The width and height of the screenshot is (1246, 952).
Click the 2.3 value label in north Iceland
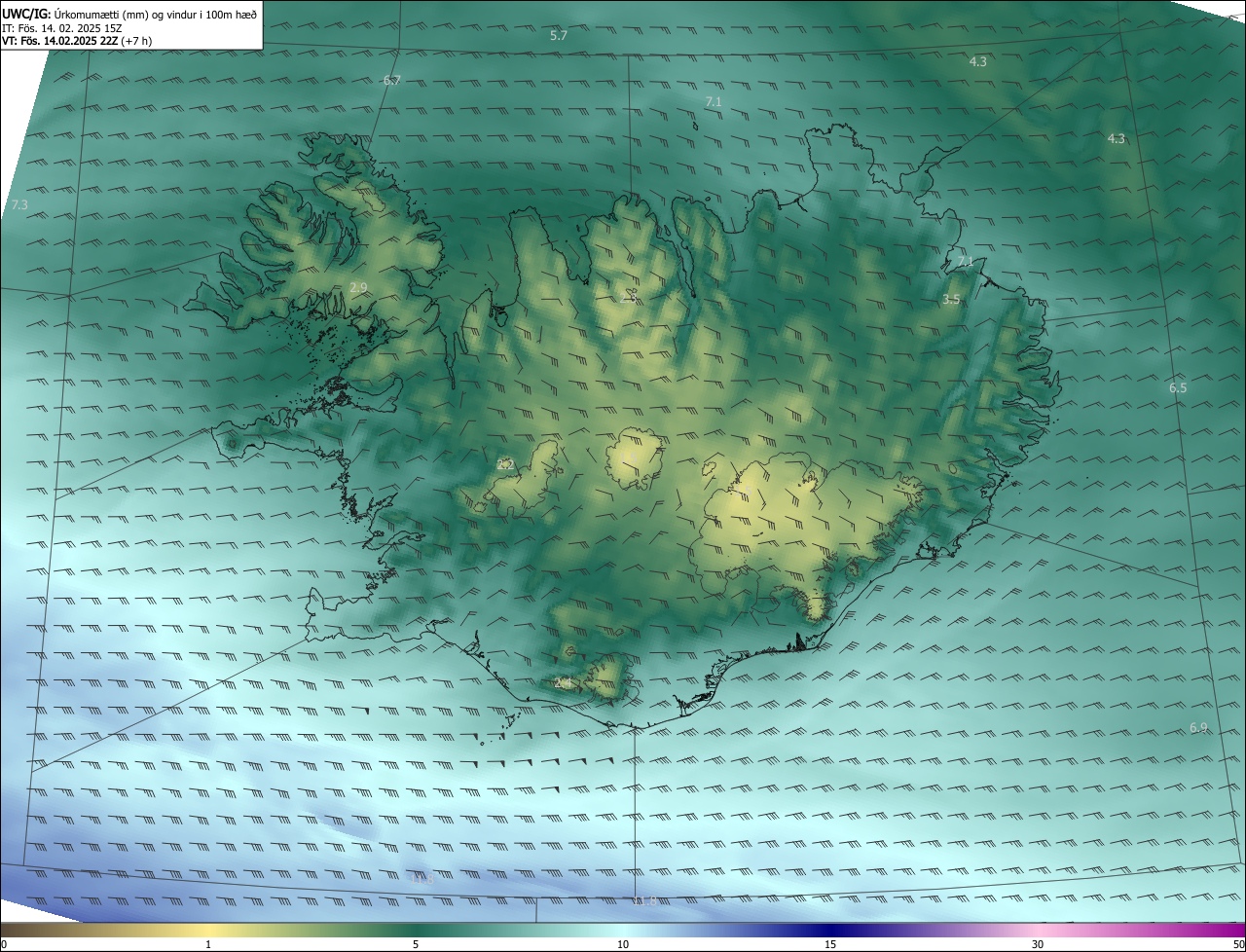pyautogui.click(x=630, y=297)
